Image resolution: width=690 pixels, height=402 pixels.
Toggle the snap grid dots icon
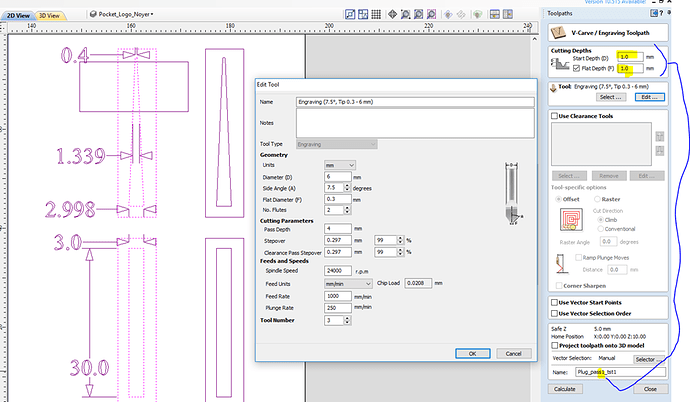click(x=376, y=15)
